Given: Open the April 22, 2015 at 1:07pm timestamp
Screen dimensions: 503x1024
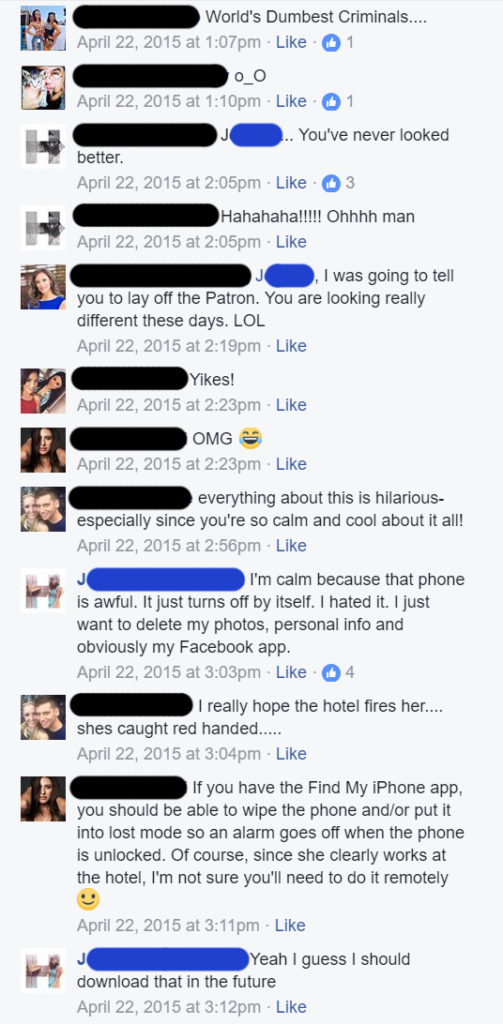Looking at the screenshot, I should tap(169, 43).
